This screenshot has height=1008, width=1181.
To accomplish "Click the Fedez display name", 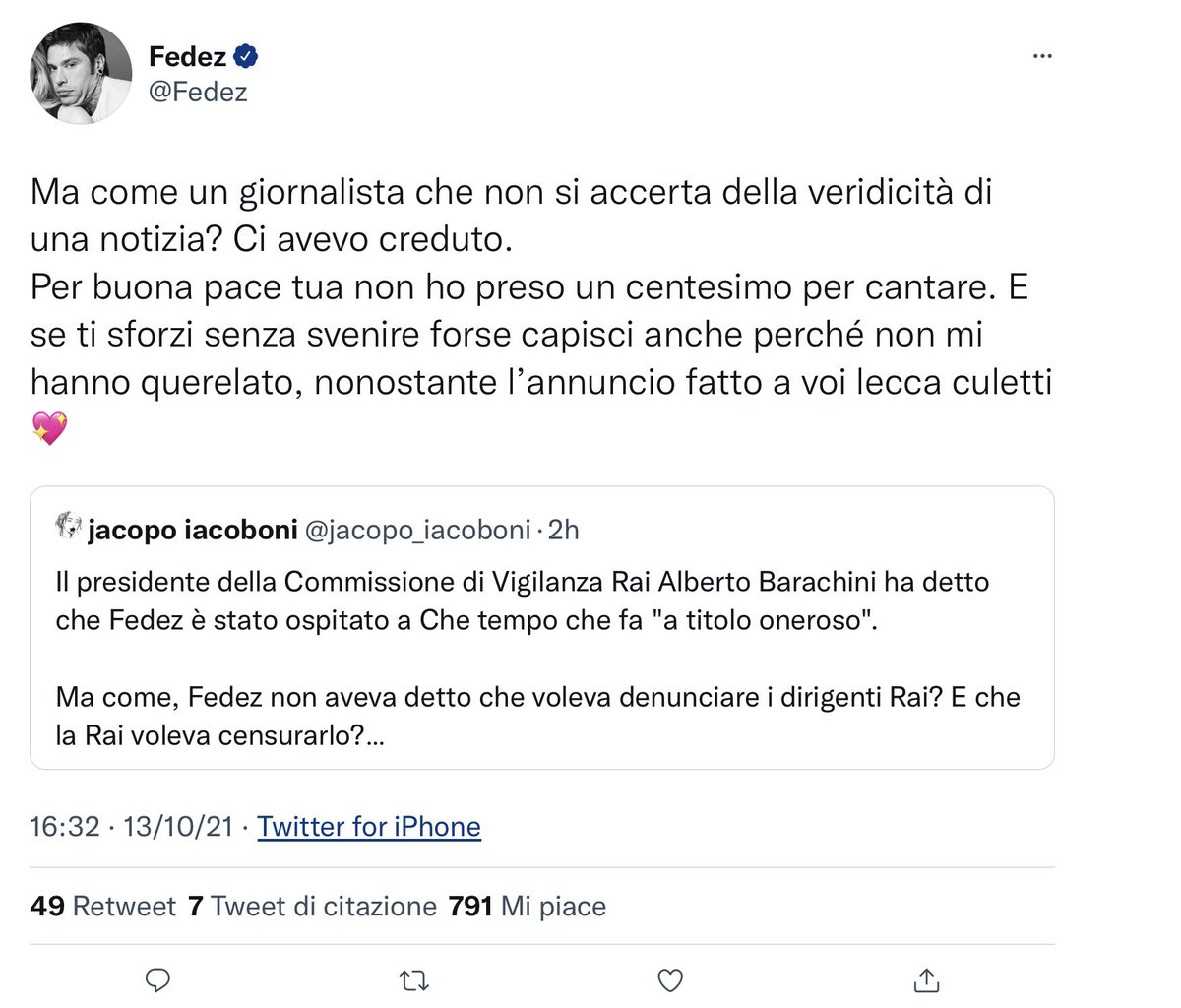I will point(187,57).
